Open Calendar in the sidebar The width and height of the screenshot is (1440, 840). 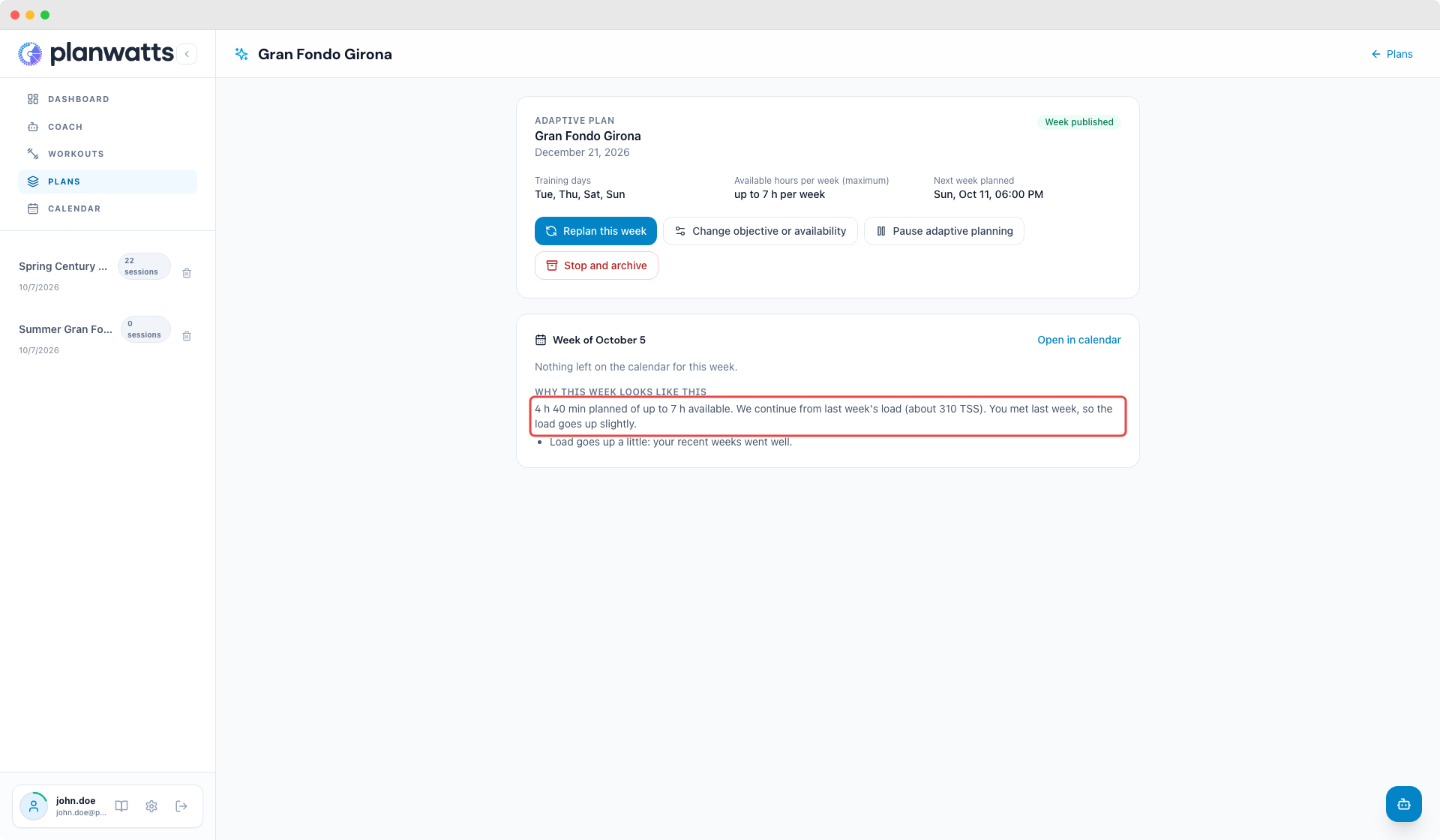pos(107,208)
